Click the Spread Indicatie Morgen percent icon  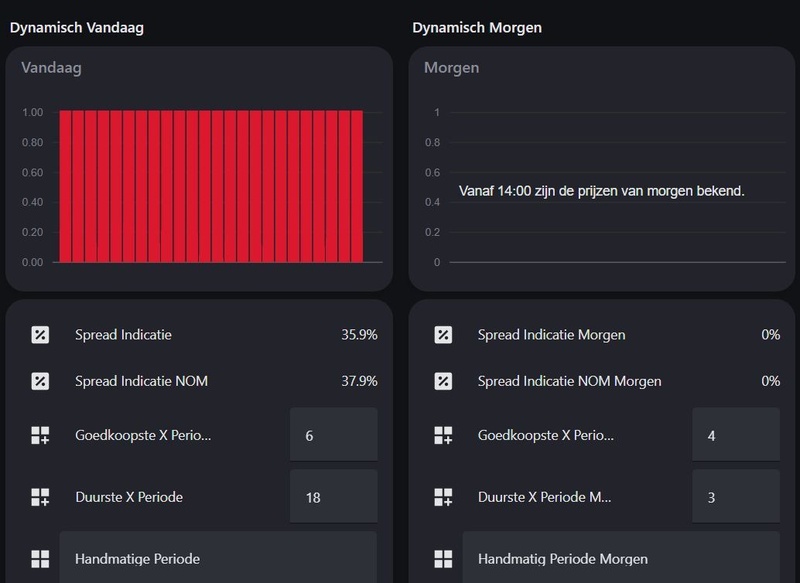pos(443,335)
